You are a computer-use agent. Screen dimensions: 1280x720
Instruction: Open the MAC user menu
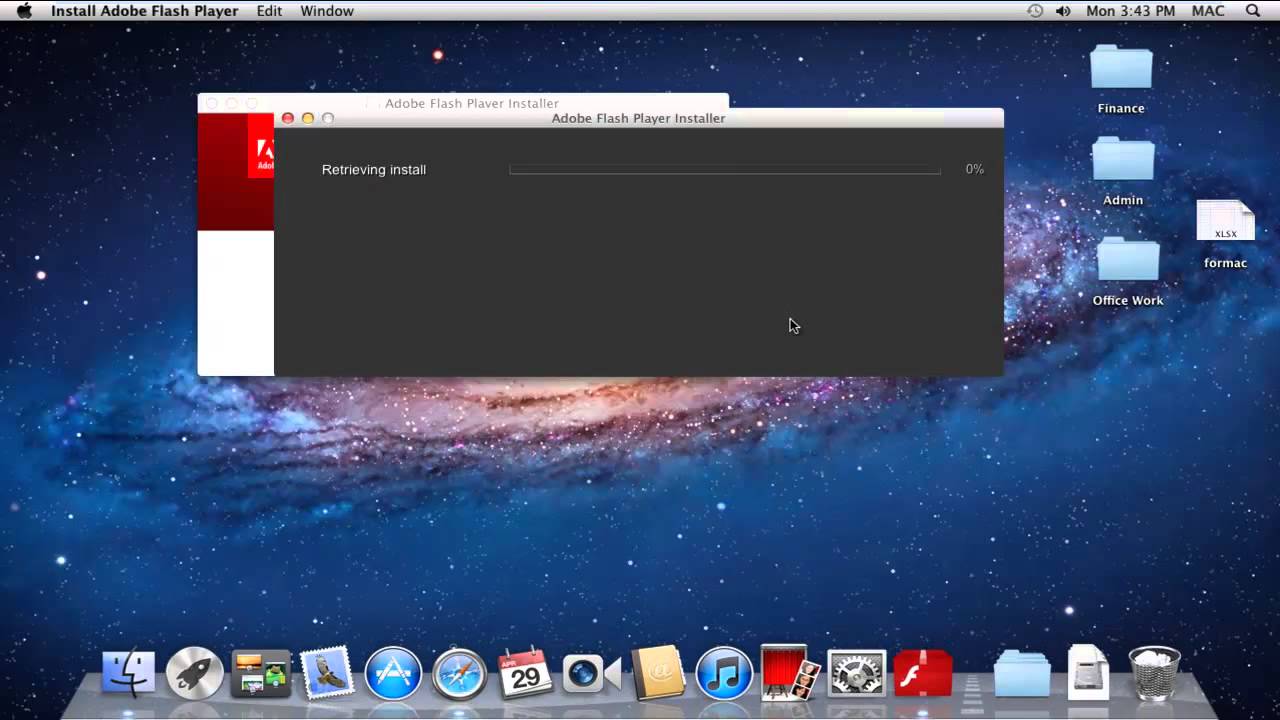[1208, 11]
